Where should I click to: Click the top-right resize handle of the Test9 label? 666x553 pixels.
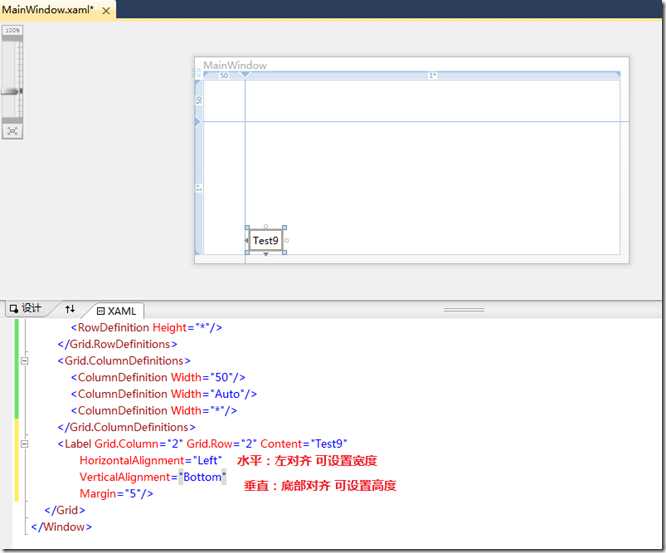(x=284, y=228)
